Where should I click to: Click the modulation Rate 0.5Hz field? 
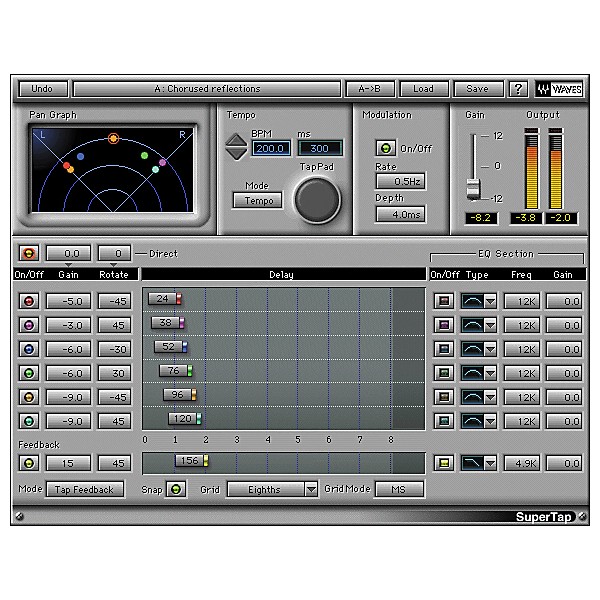401,181
